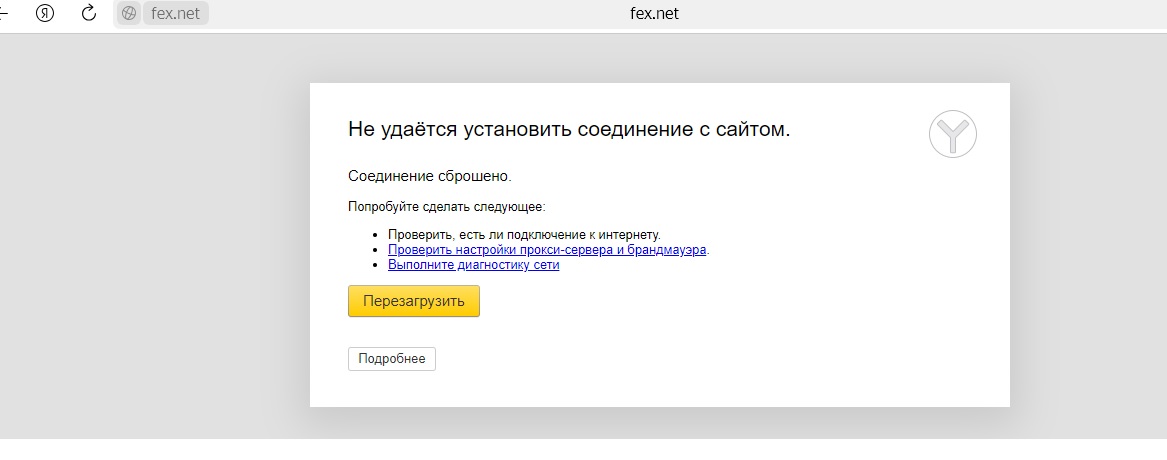The width and height of the screenshot is (1167, 460).
Task: Click the error heading Не удаётся установить соединение
Action: [x=568, y=129]
